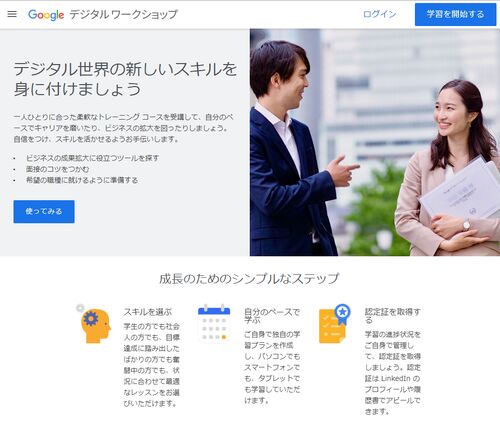Click the 自分のペースで学ぶ heading
500x437 pixels.
[272, 316]
